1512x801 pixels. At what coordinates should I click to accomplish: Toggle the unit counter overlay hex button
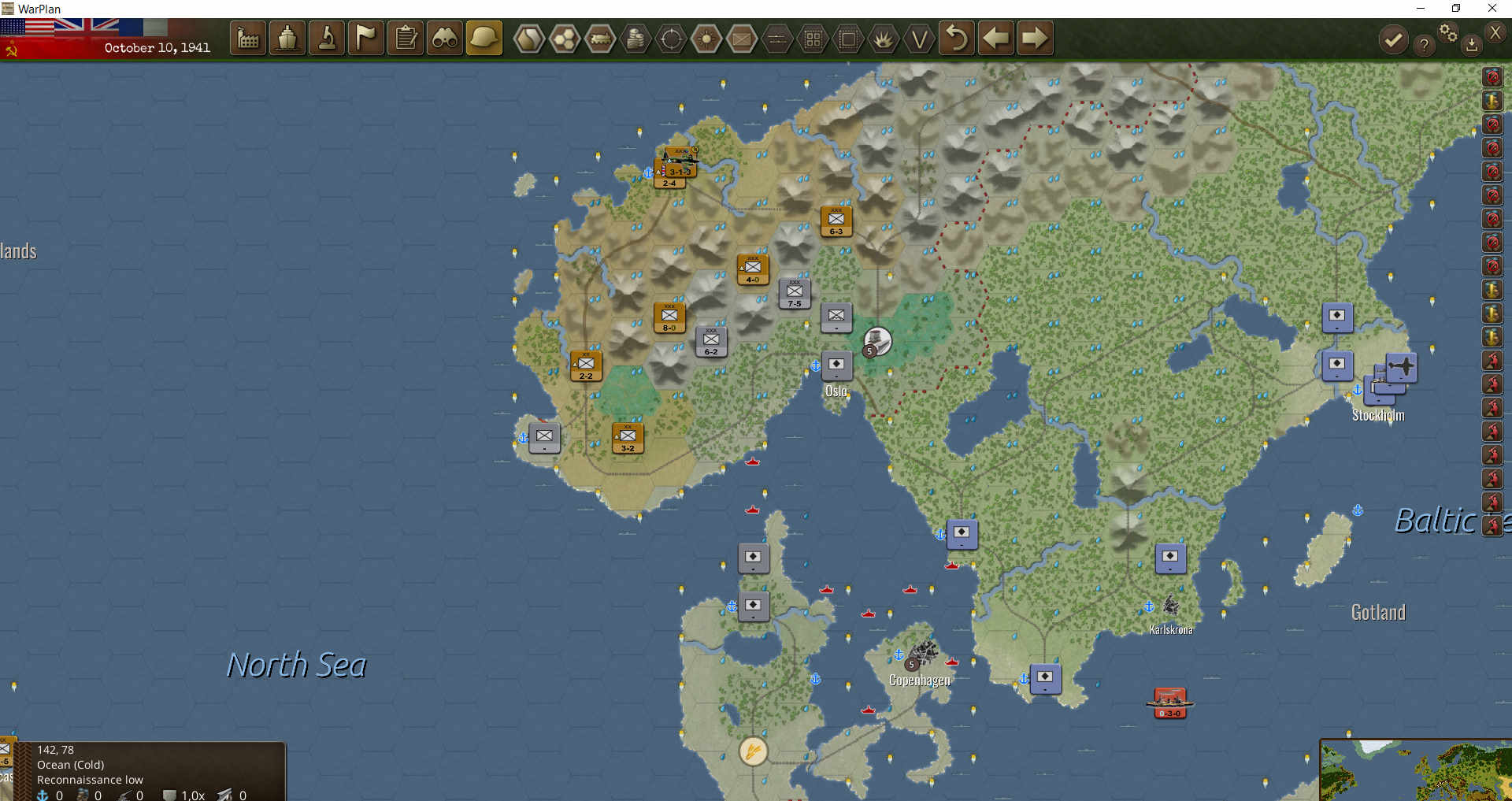click(x=742, y=39)
